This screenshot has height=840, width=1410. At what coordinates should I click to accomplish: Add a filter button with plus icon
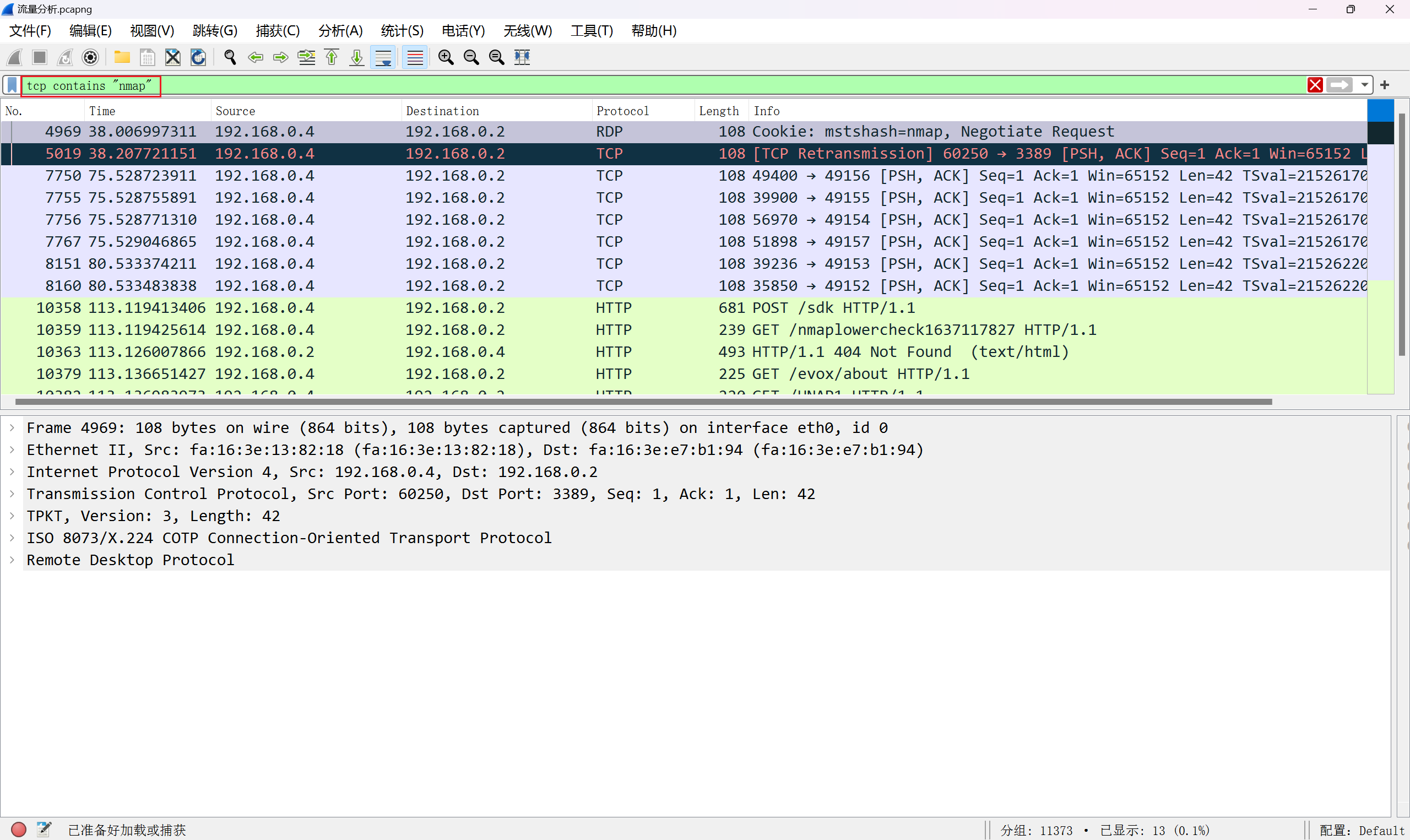(x=1385, y=85)
